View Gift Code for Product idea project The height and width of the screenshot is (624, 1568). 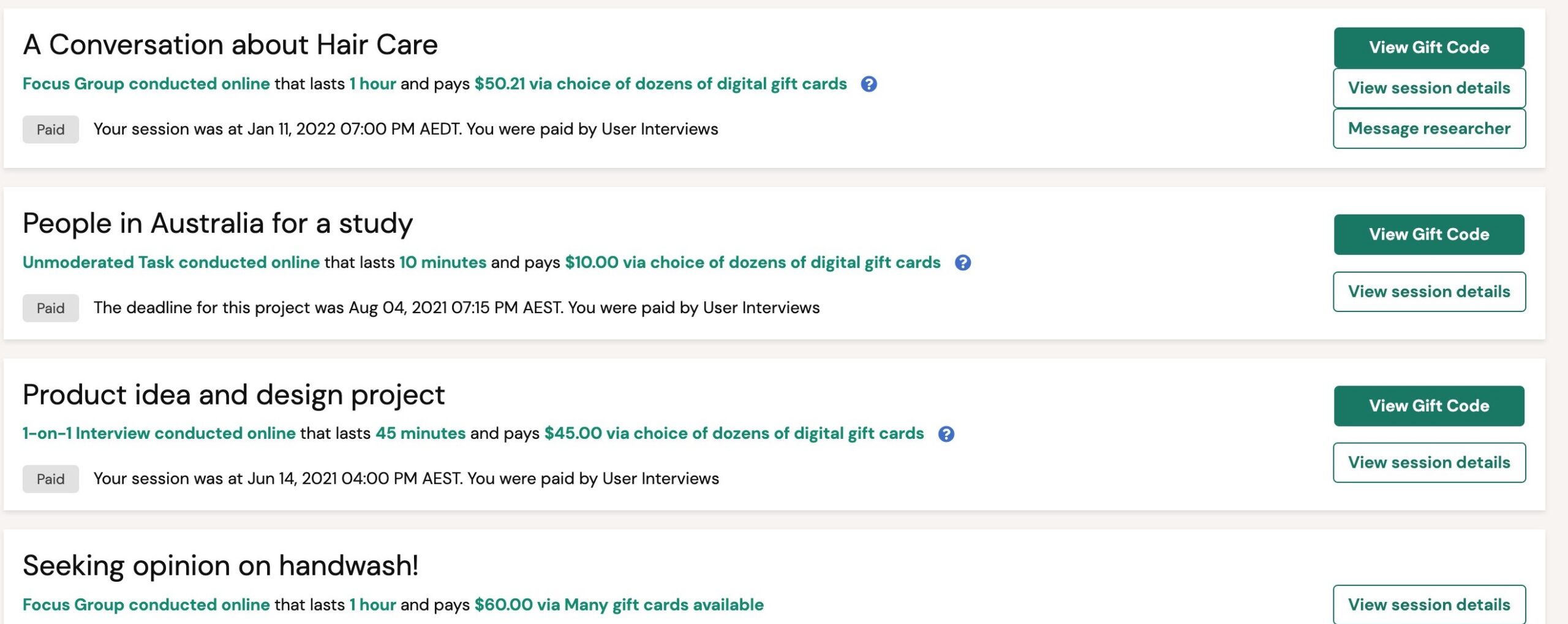click(x=1429, y=406)
